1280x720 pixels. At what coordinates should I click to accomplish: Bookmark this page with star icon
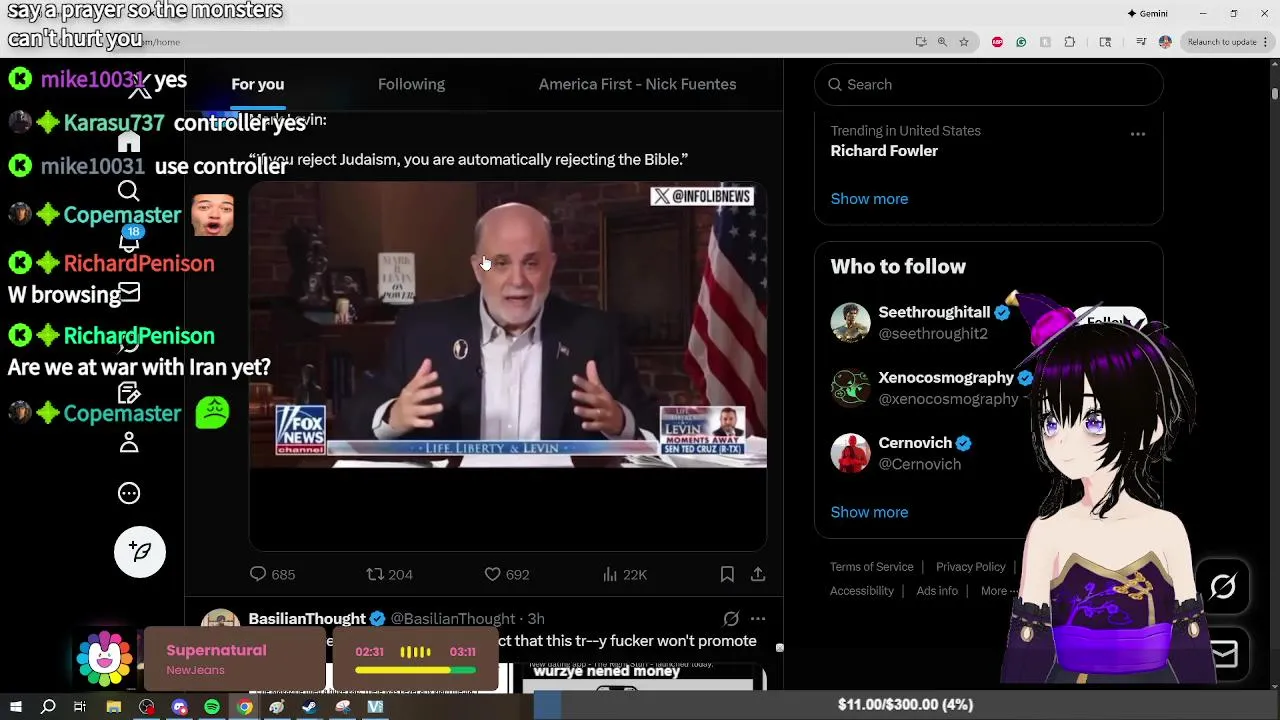[x=964, y=42]
